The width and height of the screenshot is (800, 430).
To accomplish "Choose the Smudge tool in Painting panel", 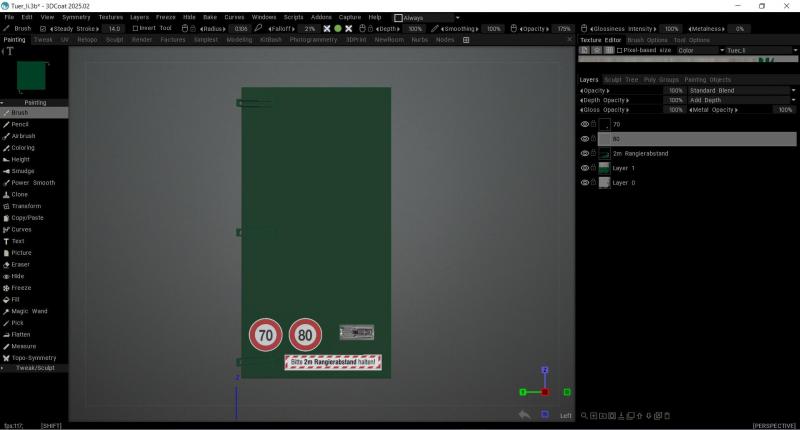I will (x=21, y=171).
